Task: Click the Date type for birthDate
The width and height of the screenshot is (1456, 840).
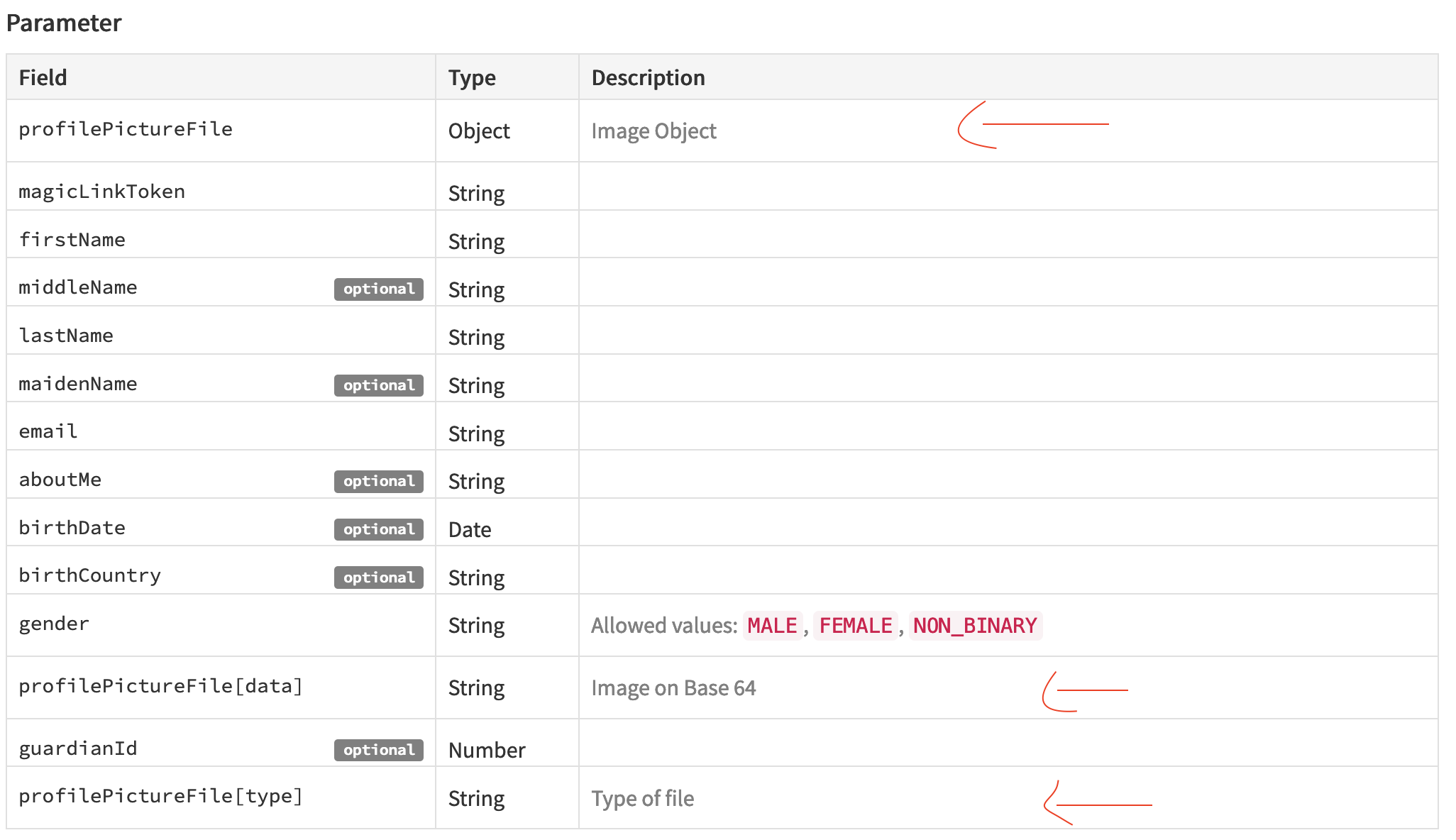Action: tap(470, 530)
